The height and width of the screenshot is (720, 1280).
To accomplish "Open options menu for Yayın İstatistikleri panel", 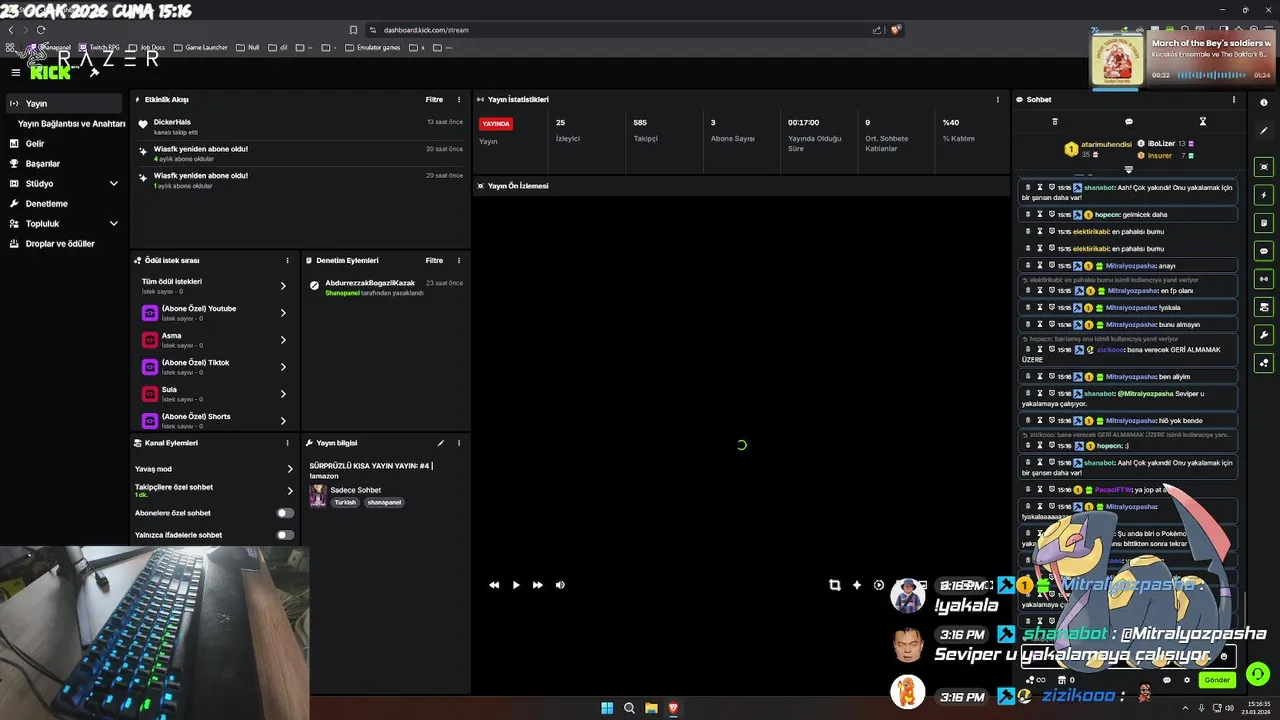I will [x=997, y=100].
